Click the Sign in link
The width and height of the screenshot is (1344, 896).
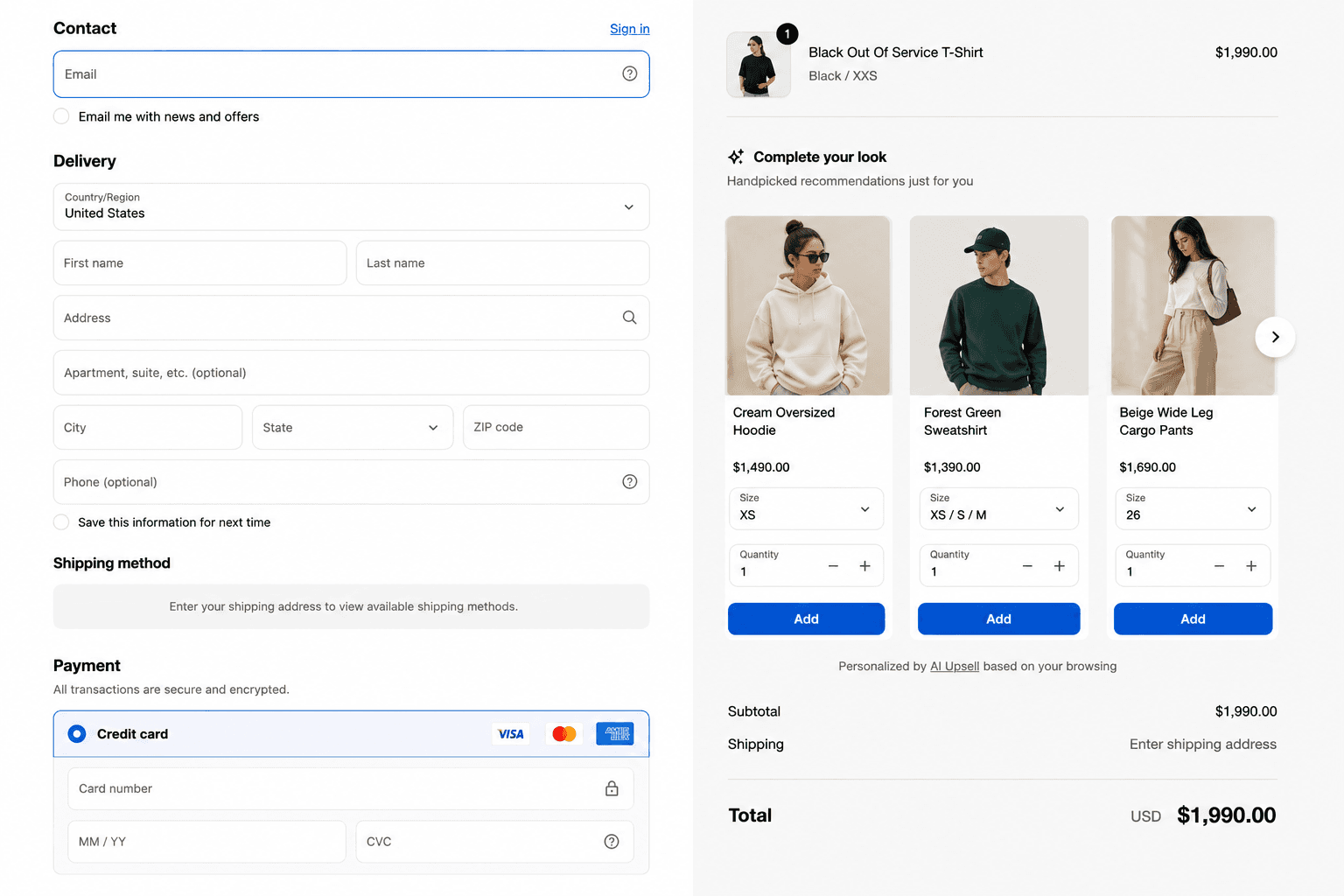pos(630,29)
